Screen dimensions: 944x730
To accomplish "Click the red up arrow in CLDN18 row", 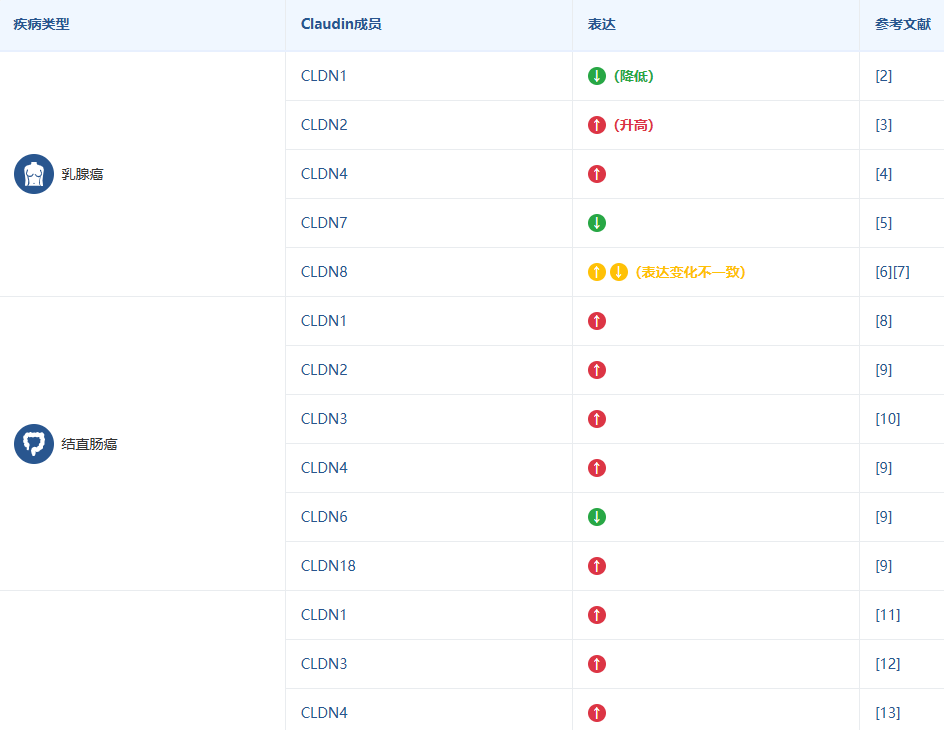I will coord(597,566).
